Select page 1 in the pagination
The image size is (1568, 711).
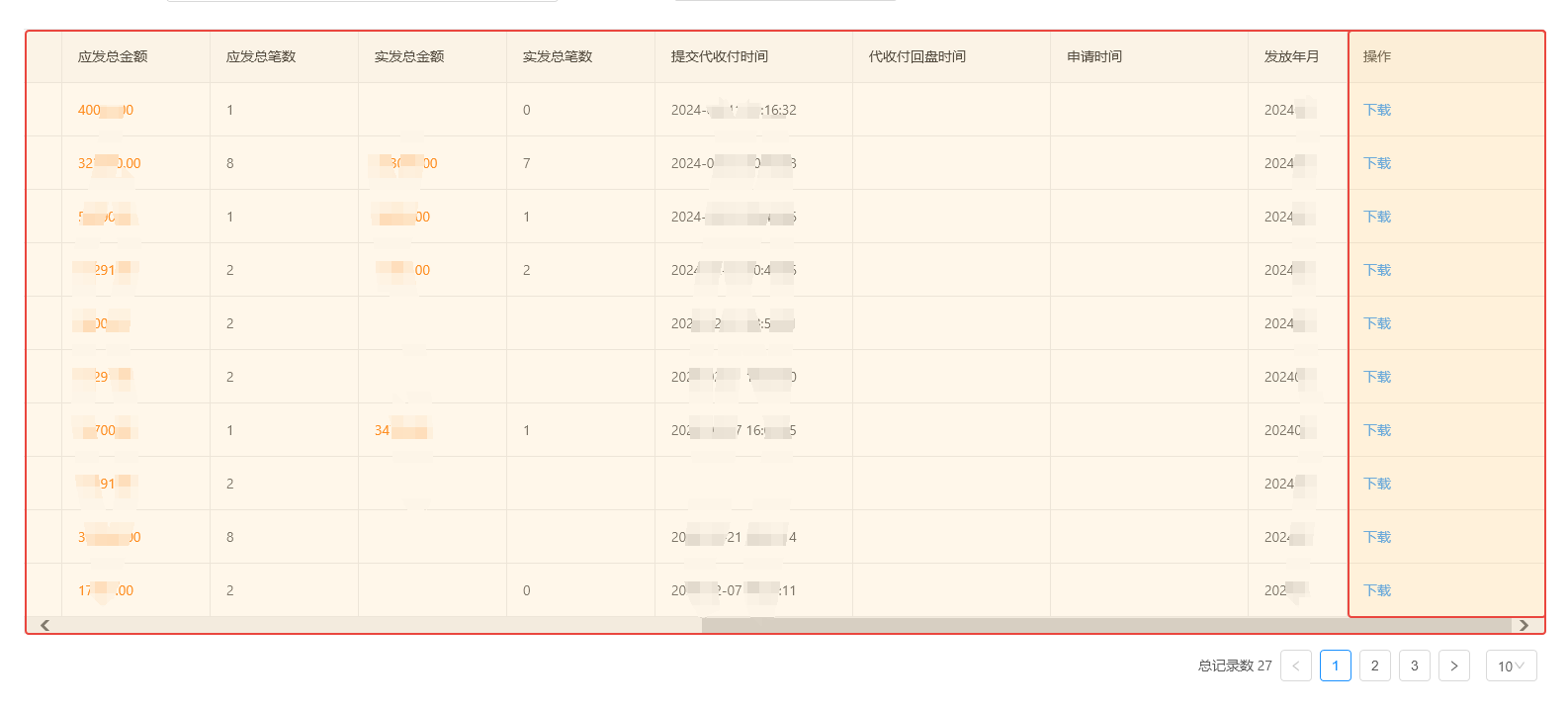click(x=1335, y=666)
